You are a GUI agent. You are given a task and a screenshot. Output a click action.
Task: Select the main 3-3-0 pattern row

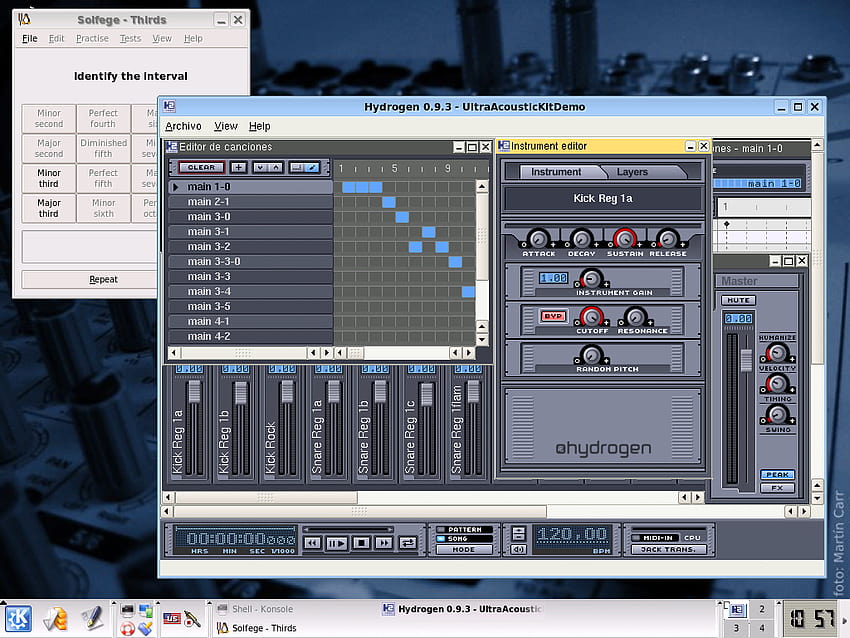[x=251, y=262]
